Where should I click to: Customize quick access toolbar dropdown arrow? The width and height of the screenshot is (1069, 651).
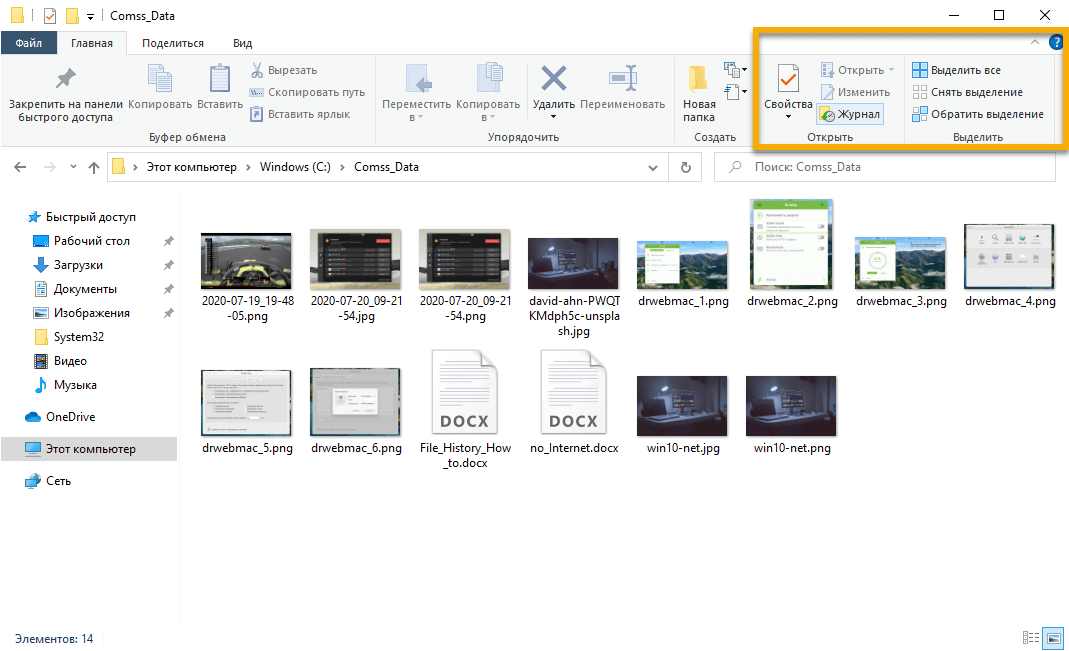pos(90,16)
